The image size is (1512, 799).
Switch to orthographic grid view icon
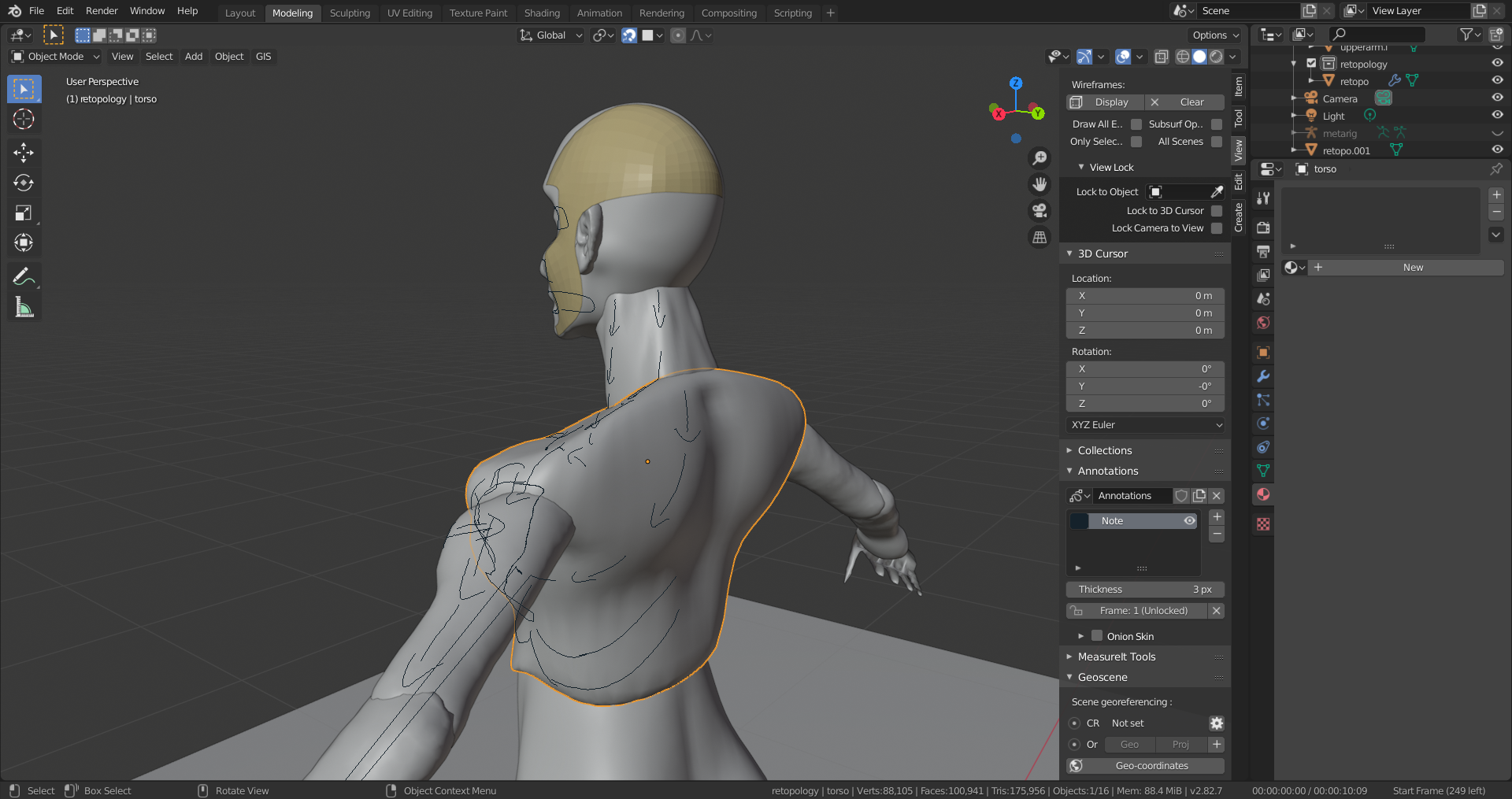[1039, 237]
